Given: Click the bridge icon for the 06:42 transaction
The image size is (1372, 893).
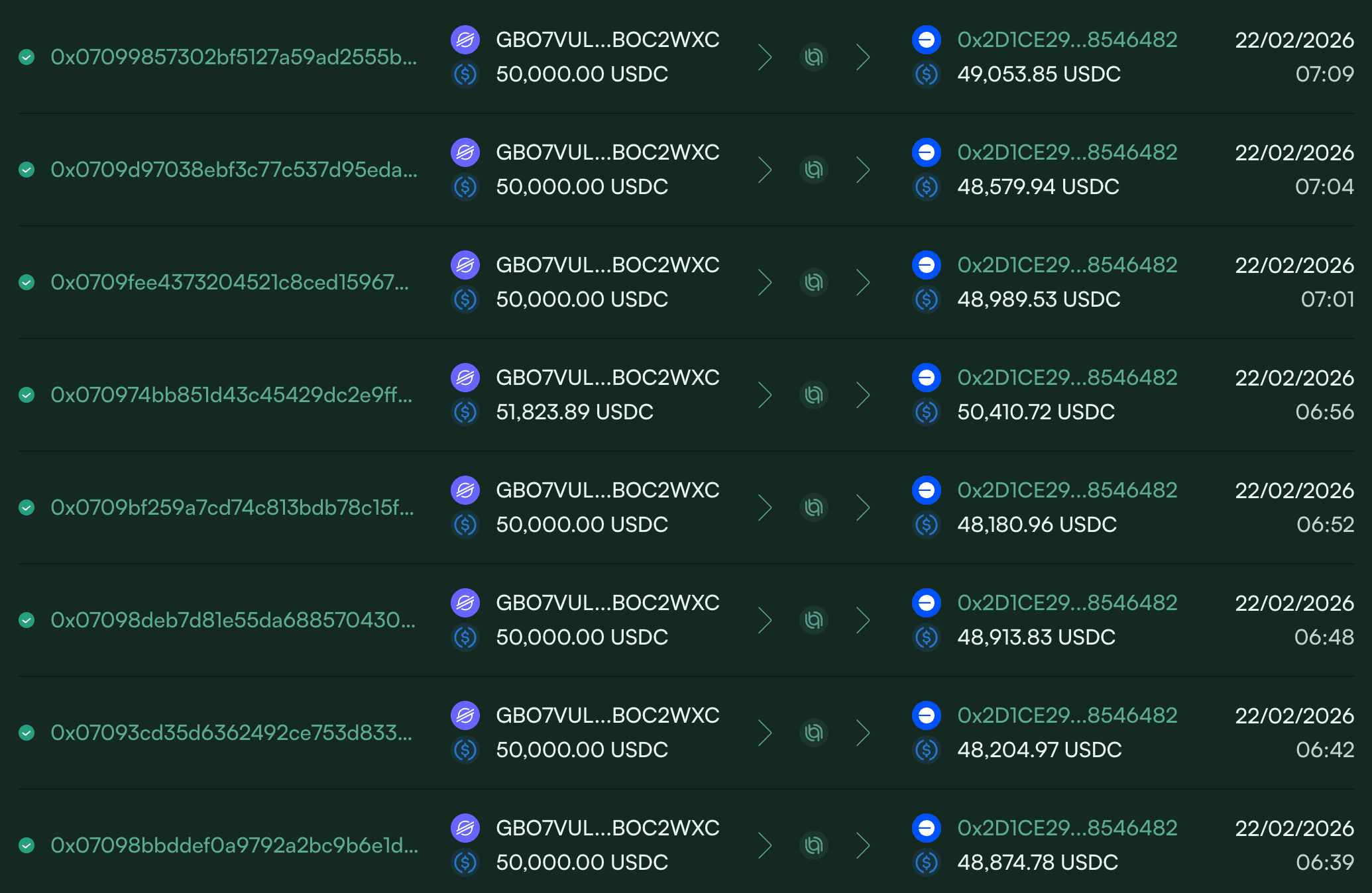Looking at the screenshot, I should pos(814,733).
